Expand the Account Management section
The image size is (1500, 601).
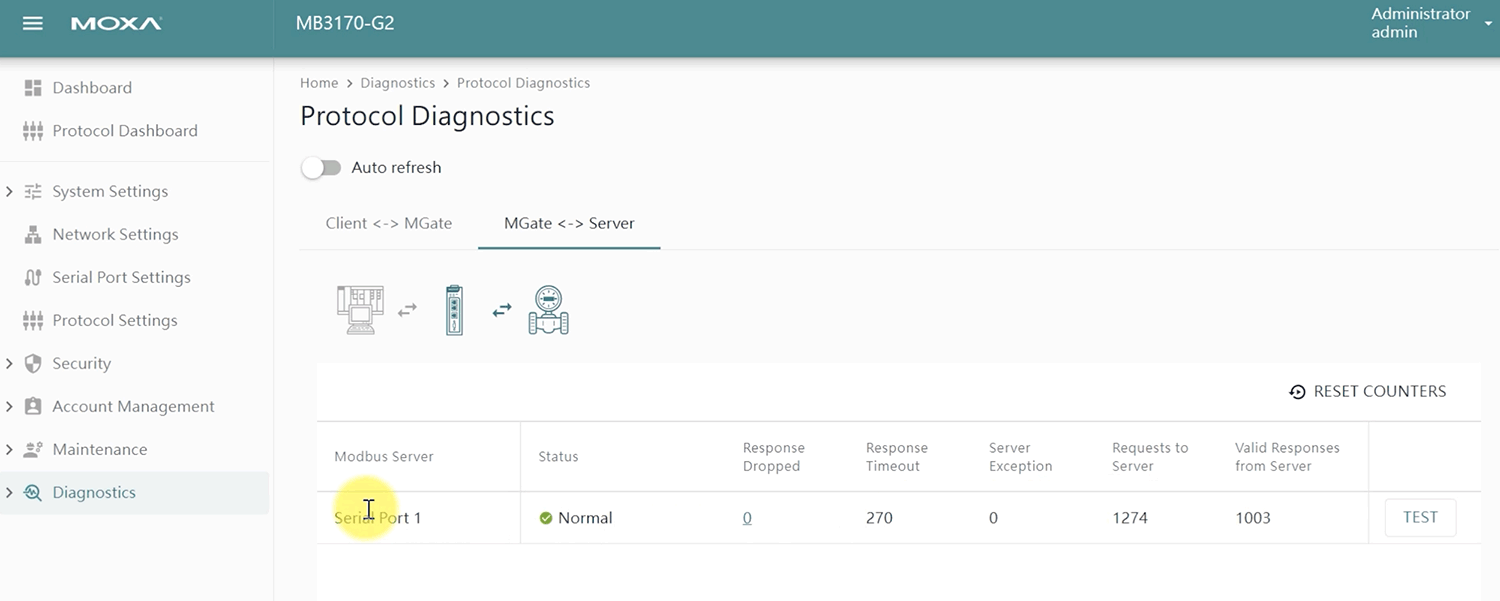pyautogui.click(x=10, y=407)
